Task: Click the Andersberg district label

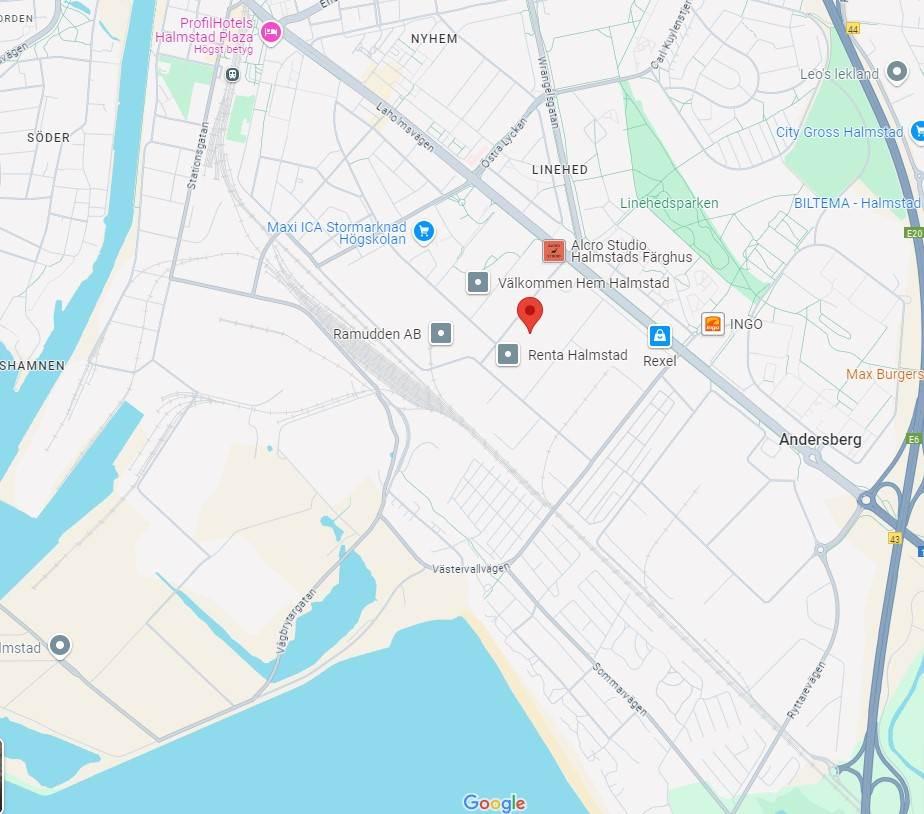Action: pos(820,440)
